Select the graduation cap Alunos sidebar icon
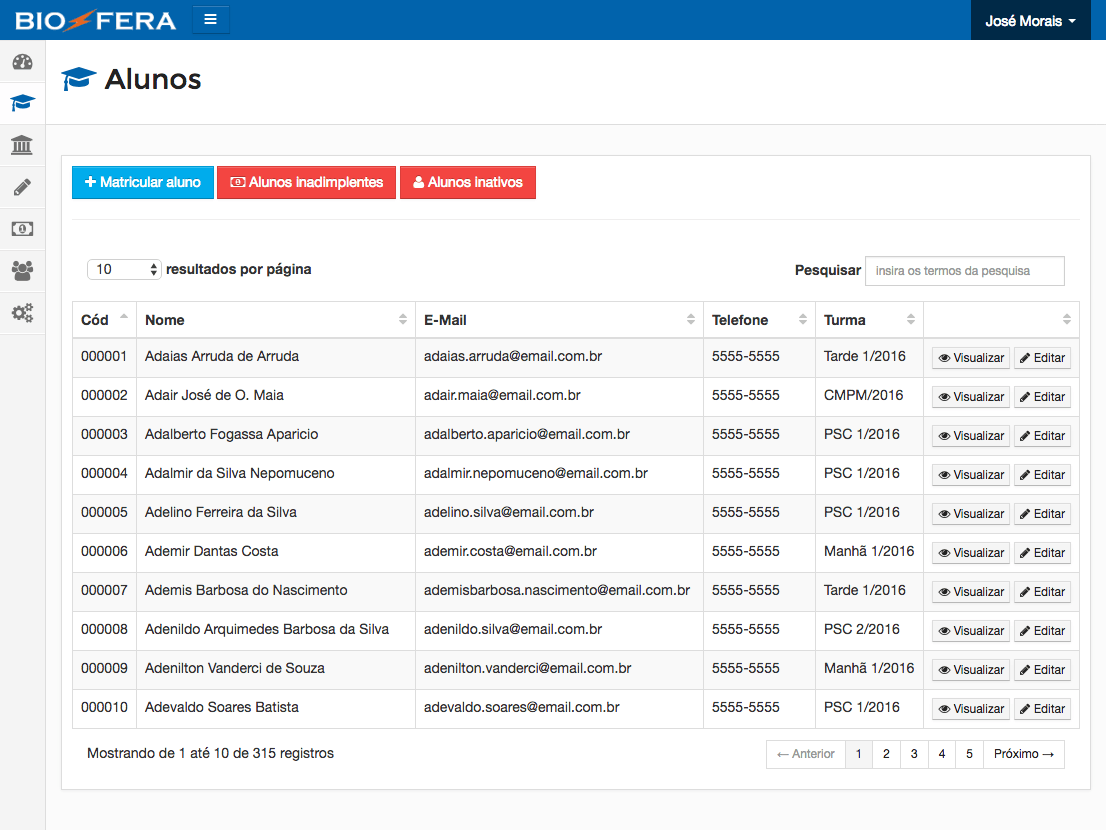The width and height of the screenshot is (1106, 830). tap(23, 104)
